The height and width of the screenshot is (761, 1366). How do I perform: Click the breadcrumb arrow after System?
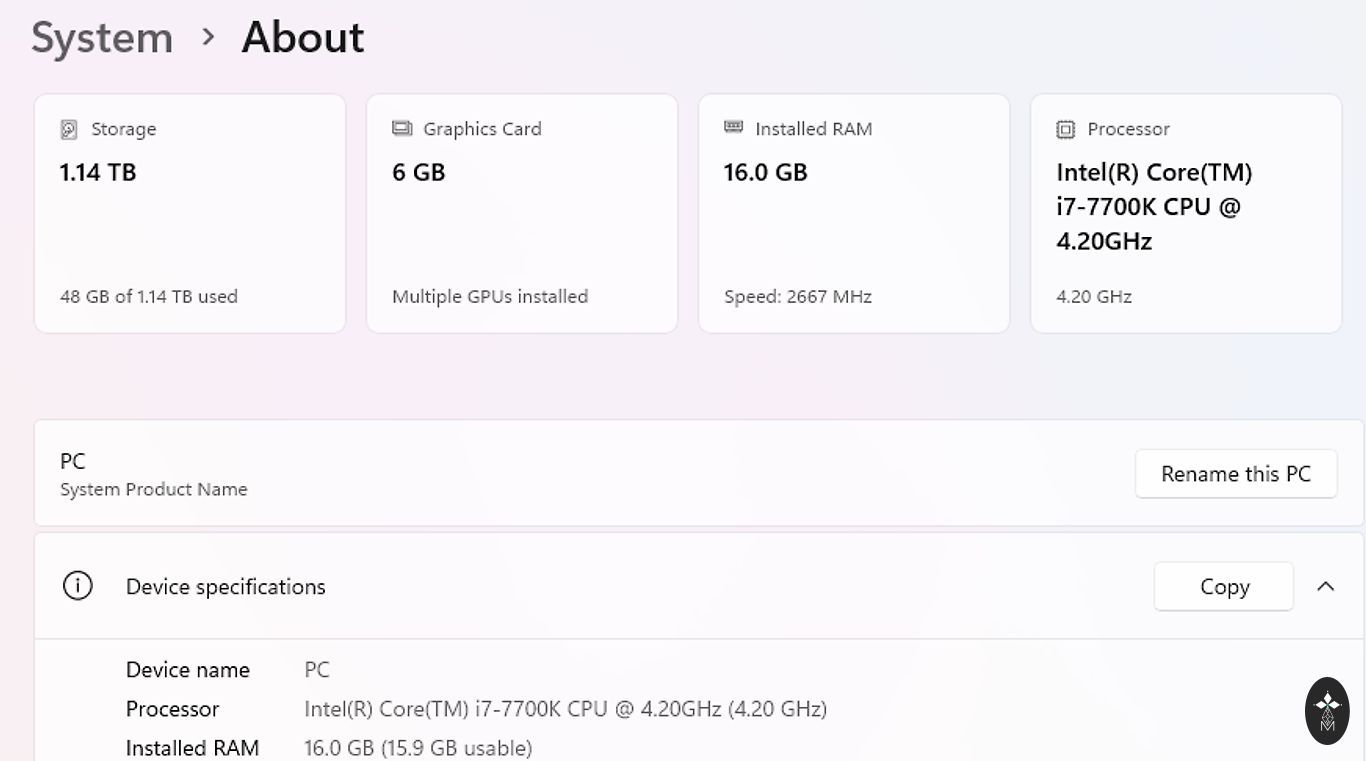pos(208,38)
